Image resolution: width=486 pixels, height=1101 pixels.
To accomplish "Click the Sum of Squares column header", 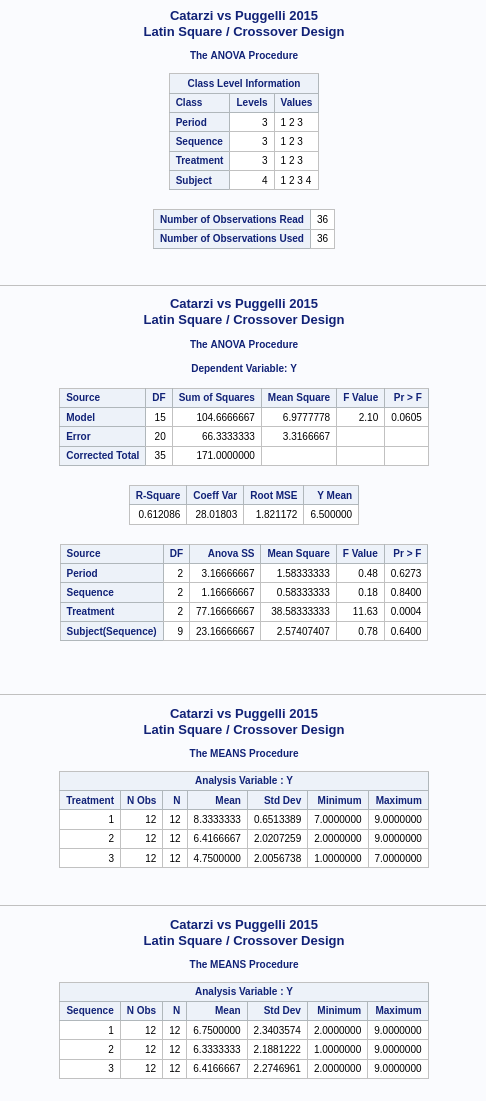I will 217,398.
